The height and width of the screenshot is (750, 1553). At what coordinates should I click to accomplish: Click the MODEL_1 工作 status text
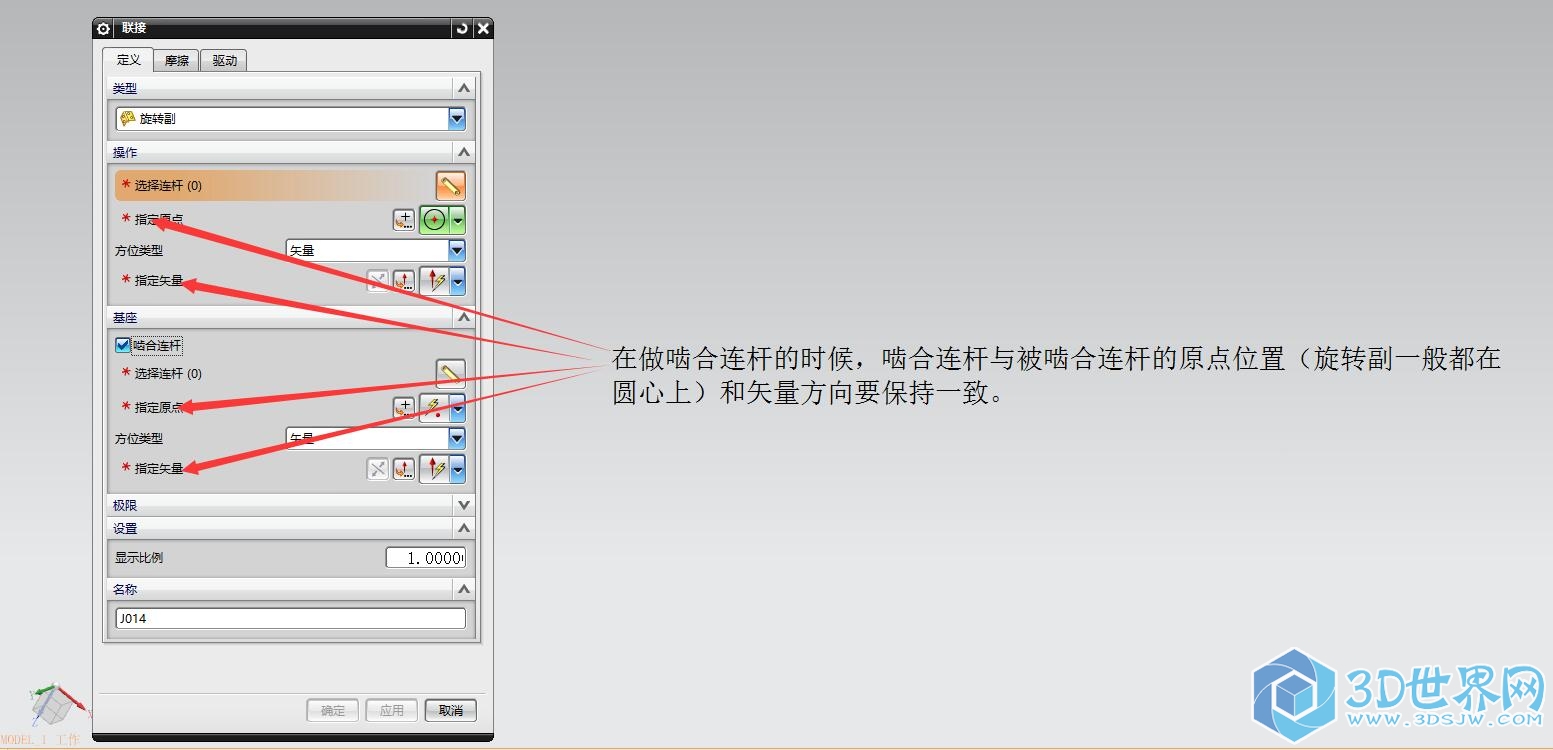click(40, 740)
